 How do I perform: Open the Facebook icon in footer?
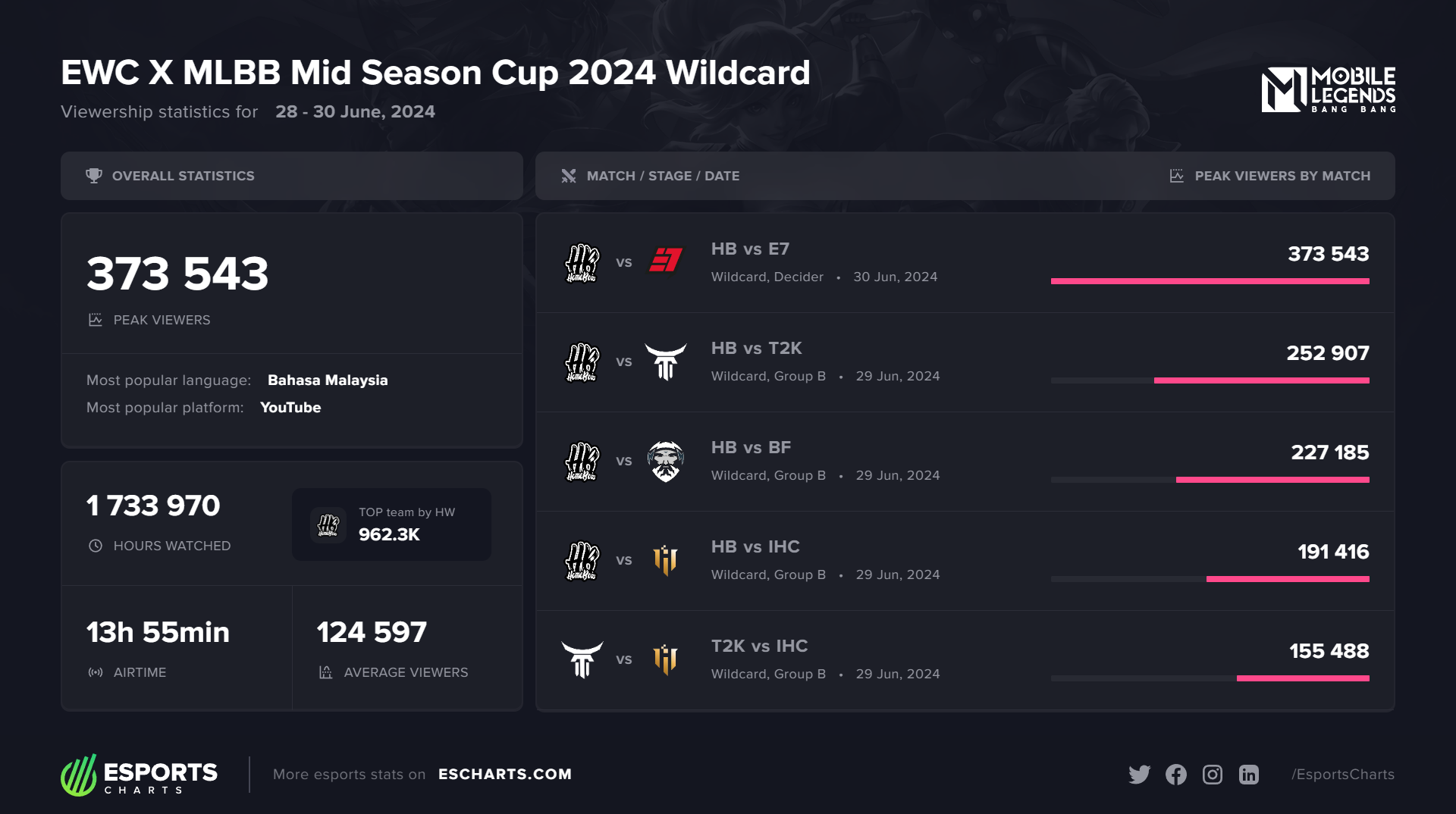click(x=1176, y=774)
